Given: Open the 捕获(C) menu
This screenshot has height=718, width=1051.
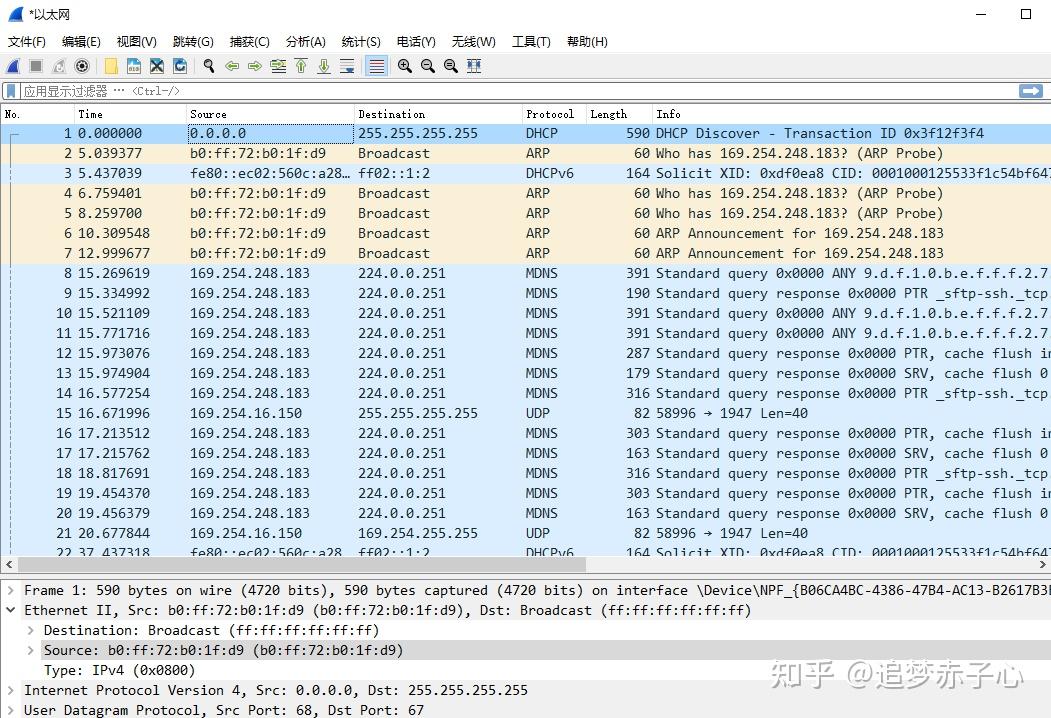Looking at the screenshot, I should [x=249, y=42].
